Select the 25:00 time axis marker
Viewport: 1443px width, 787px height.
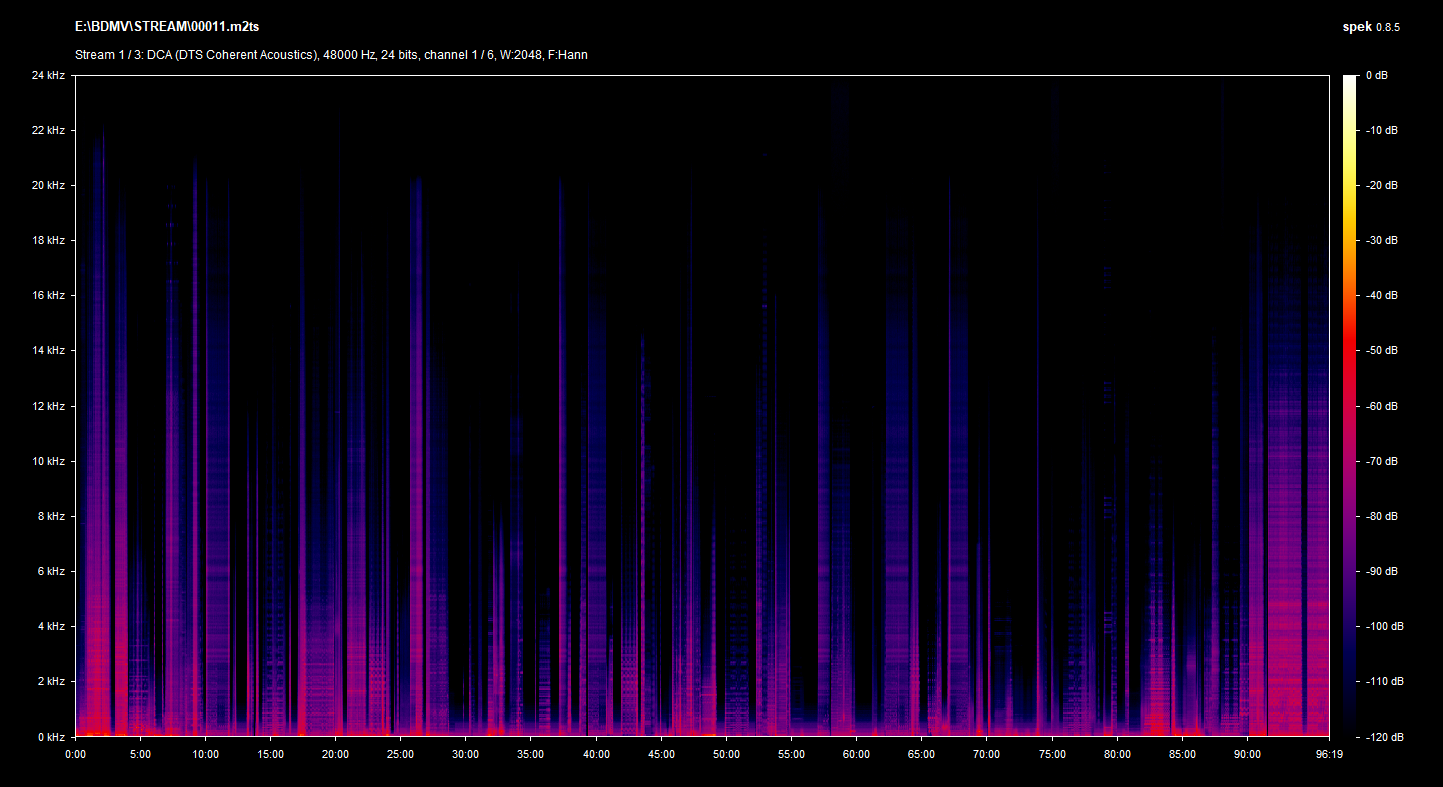tap(400, 755)
